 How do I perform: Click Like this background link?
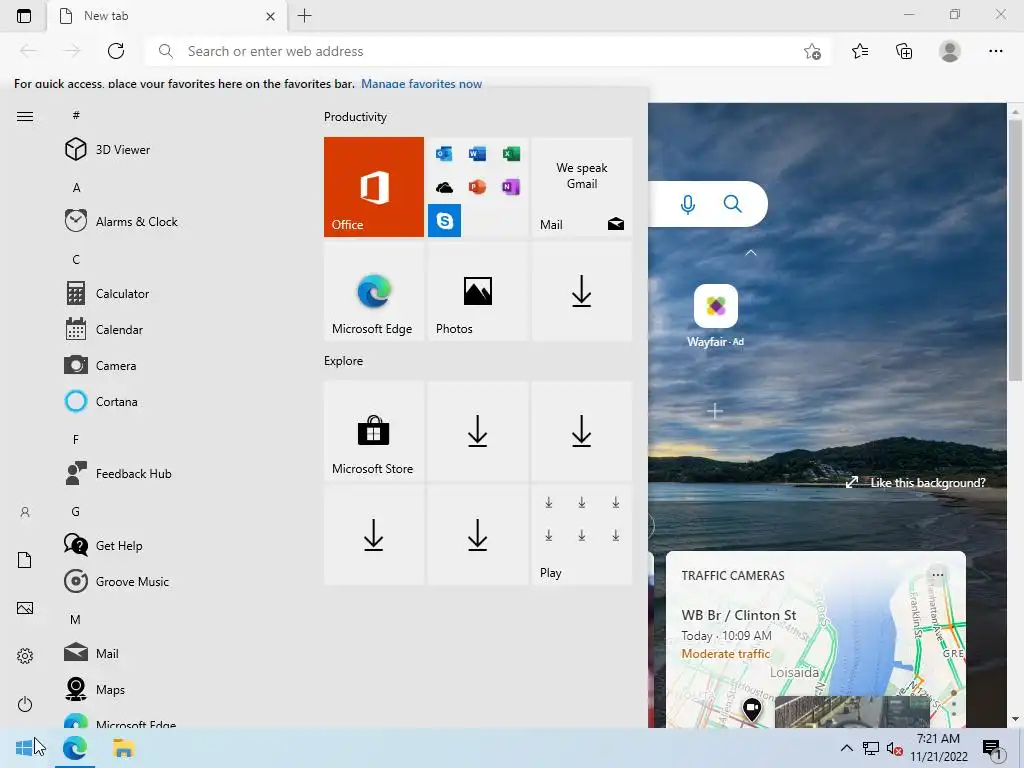click(x=915, y=483)
